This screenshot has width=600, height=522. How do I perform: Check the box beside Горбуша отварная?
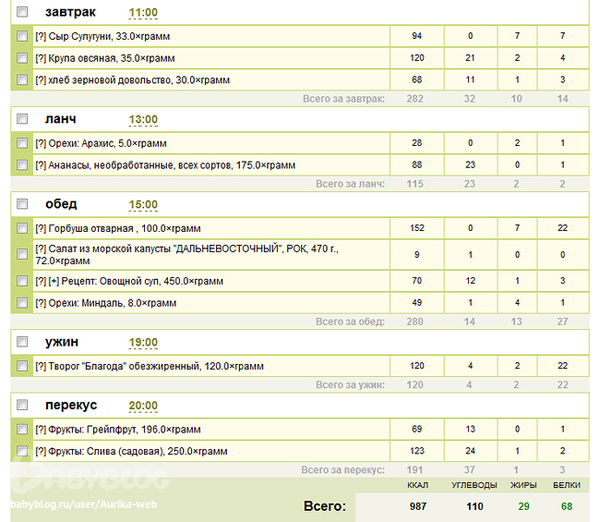point(22,229)
